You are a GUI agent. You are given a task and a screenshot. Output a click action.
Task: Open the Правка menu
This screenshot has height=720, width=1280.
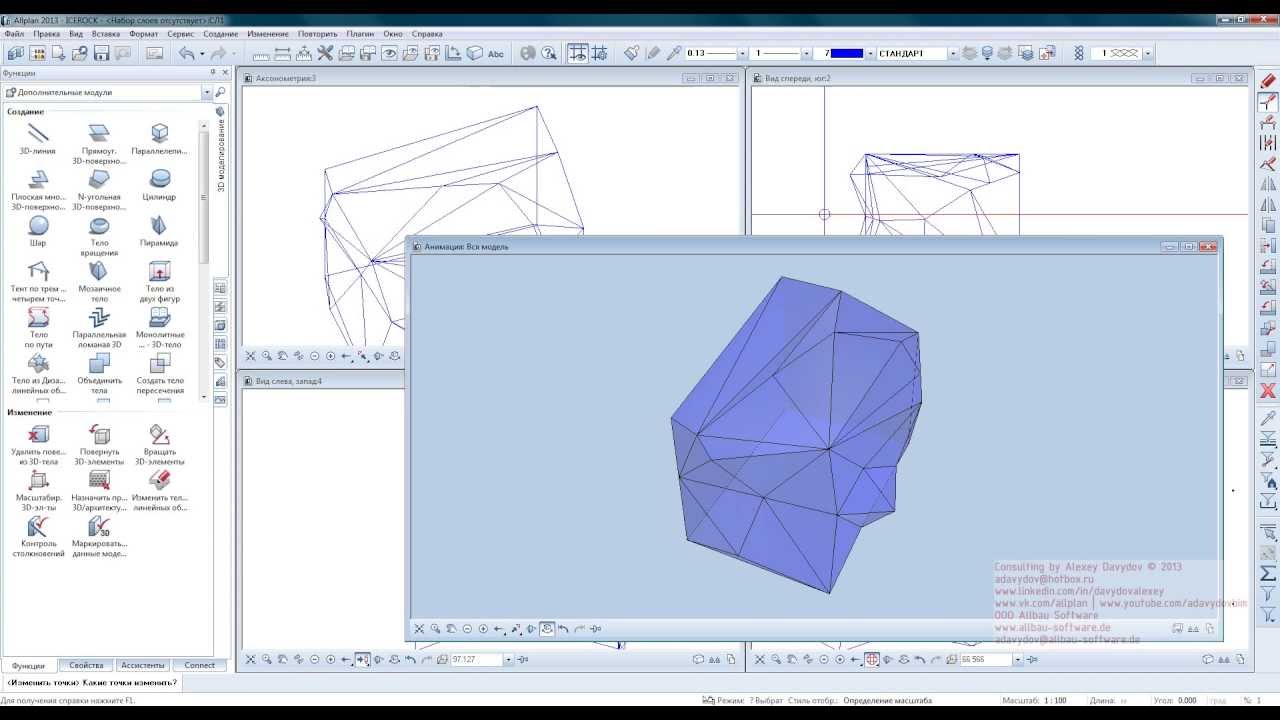pos(46,34)
